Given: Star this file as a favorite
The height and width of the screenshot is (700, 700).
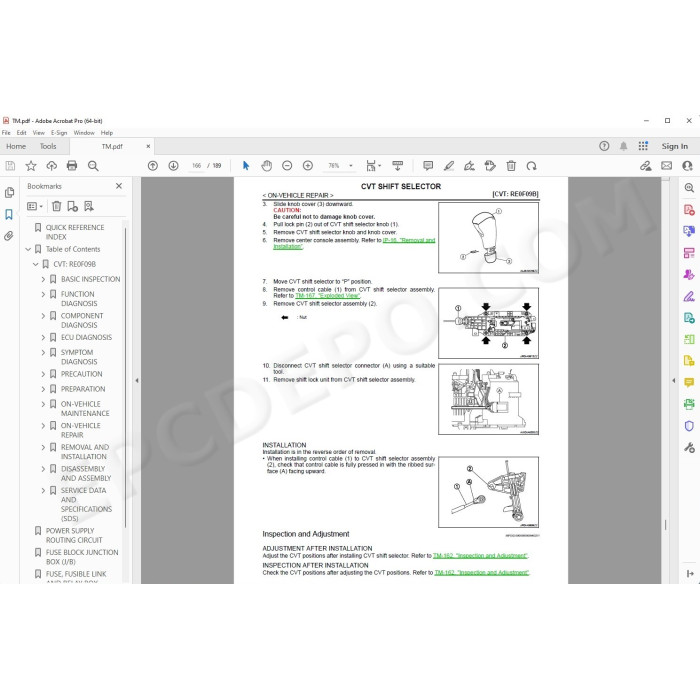Looking at the screenshot, I should click(31, 166).
